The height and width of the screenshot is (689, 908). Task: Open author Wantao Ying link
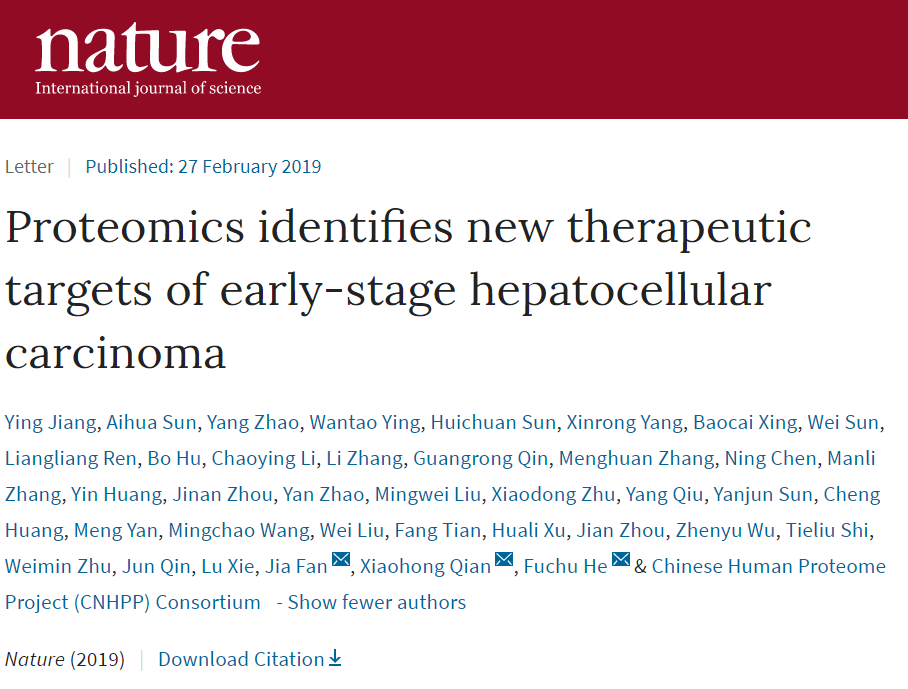point(365,423)
